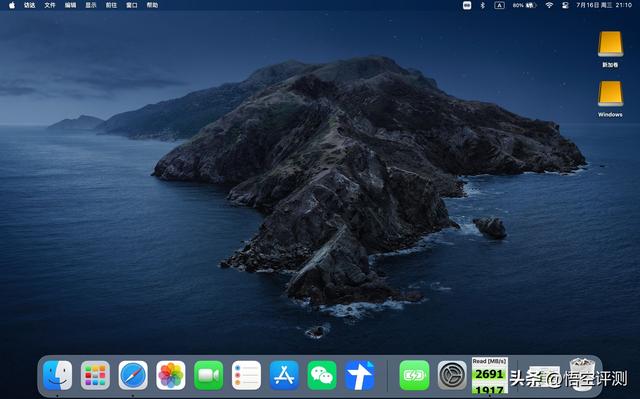This screenshot has width=640, height=399.
Task: Open the File (文件) menu
Action: [x=50, y=5]
